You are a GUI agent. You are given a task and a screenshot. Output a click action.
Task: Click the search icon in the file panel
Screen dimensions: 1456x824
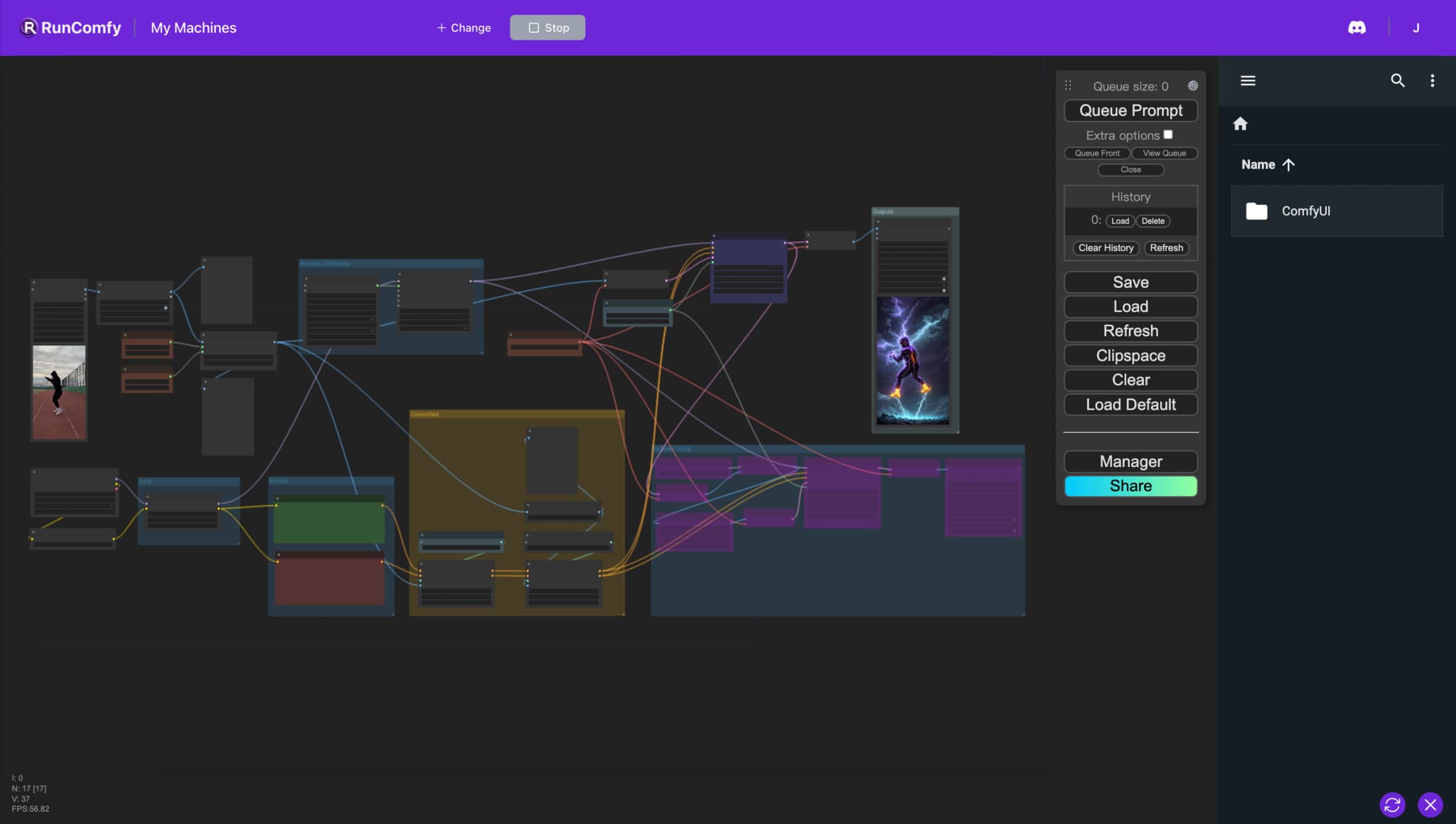[x=1396, y=80]
